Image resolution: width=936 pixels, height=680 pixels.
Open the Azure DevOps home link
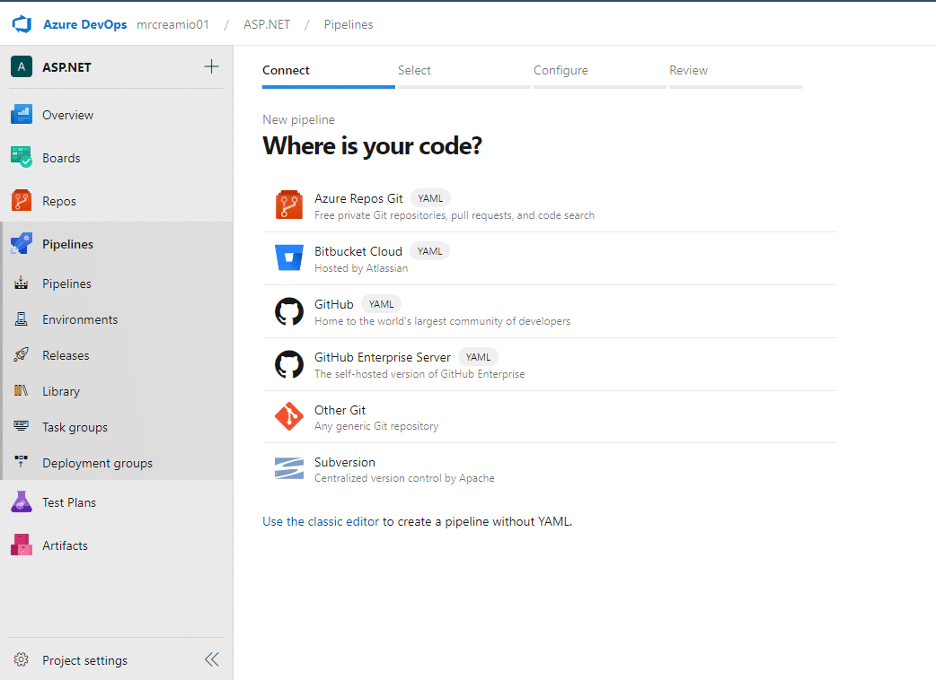coord(85,24)
